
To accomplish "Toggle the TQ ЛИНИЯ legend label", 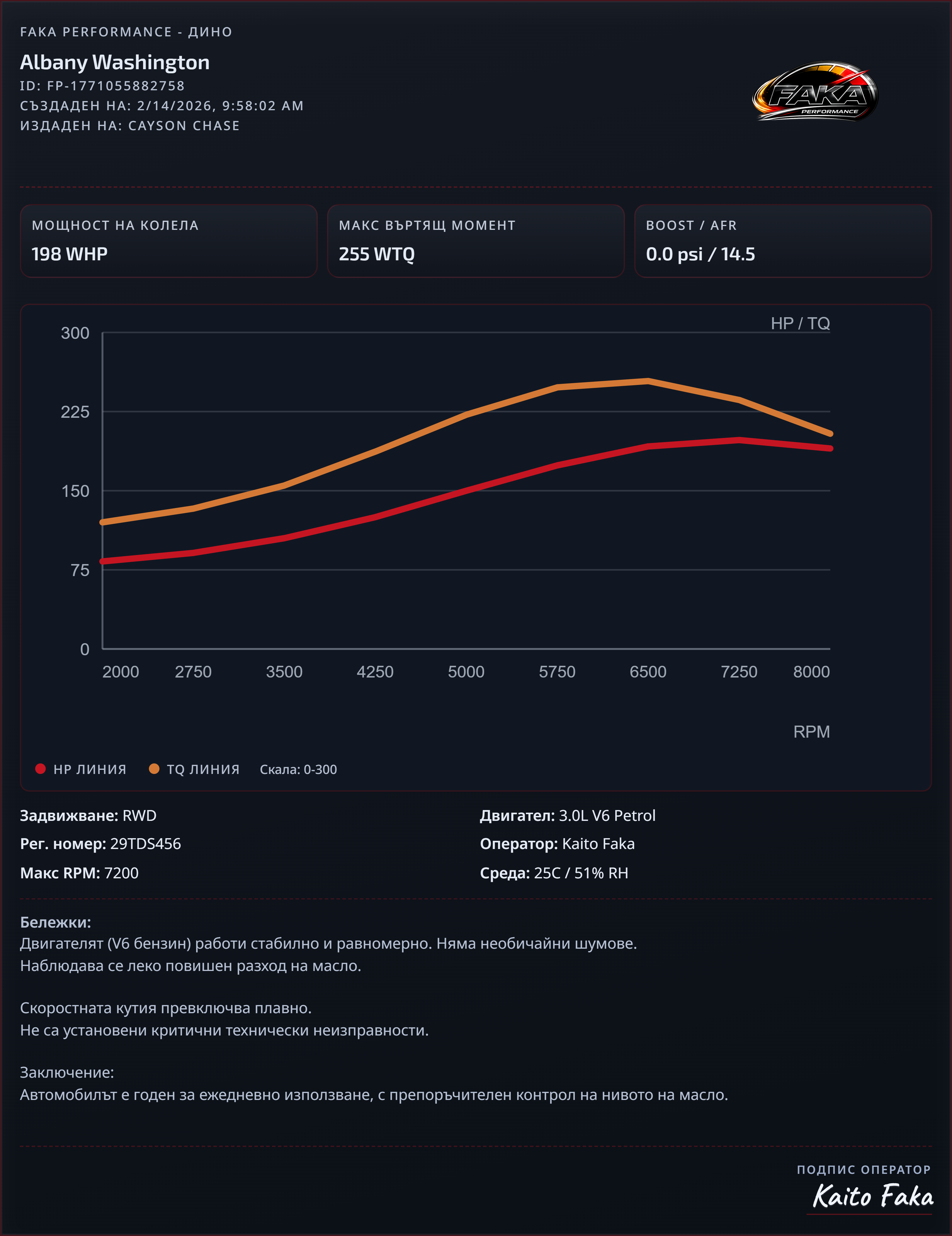I will click(x=203, y=769).
